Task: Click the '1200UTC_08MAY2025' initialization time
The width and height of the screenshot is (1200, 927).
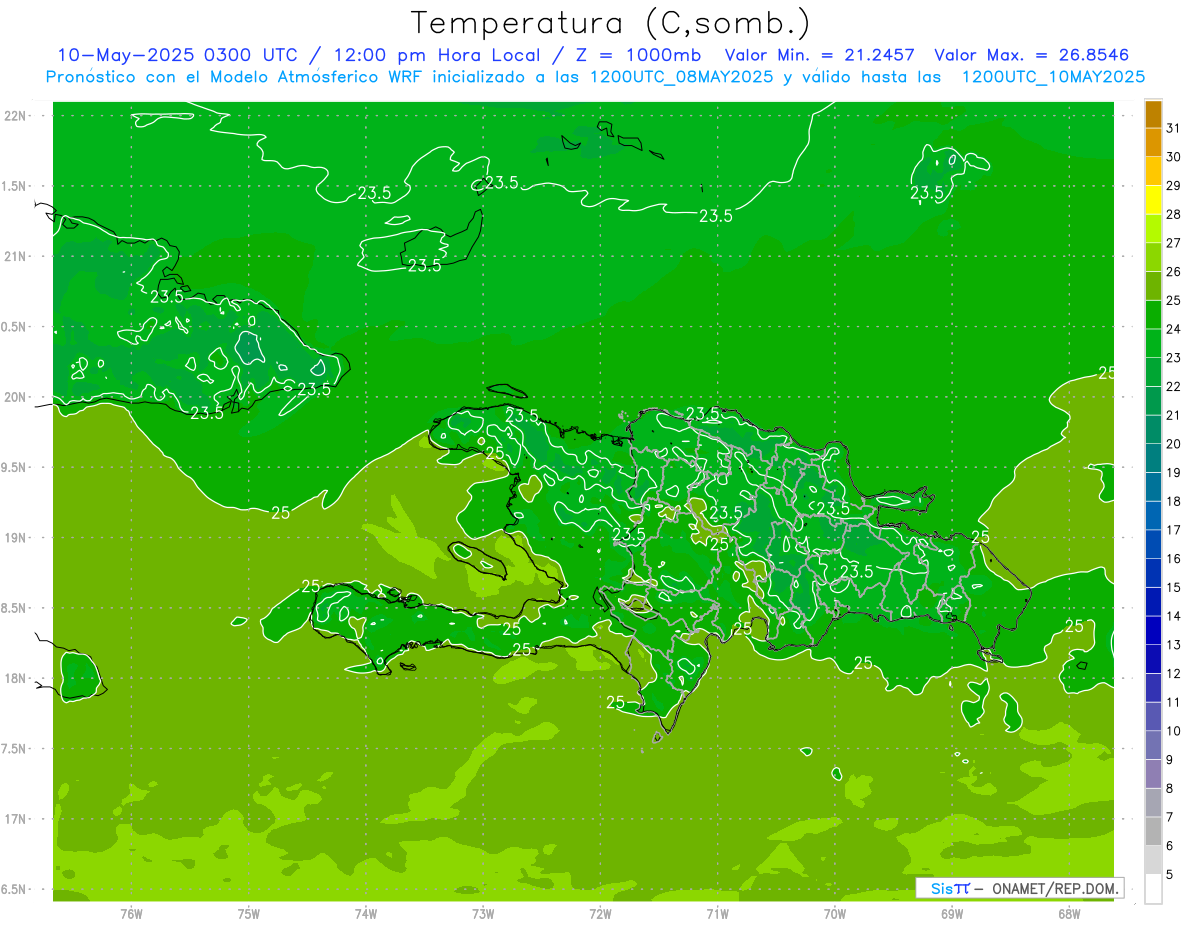Action: 680,76
